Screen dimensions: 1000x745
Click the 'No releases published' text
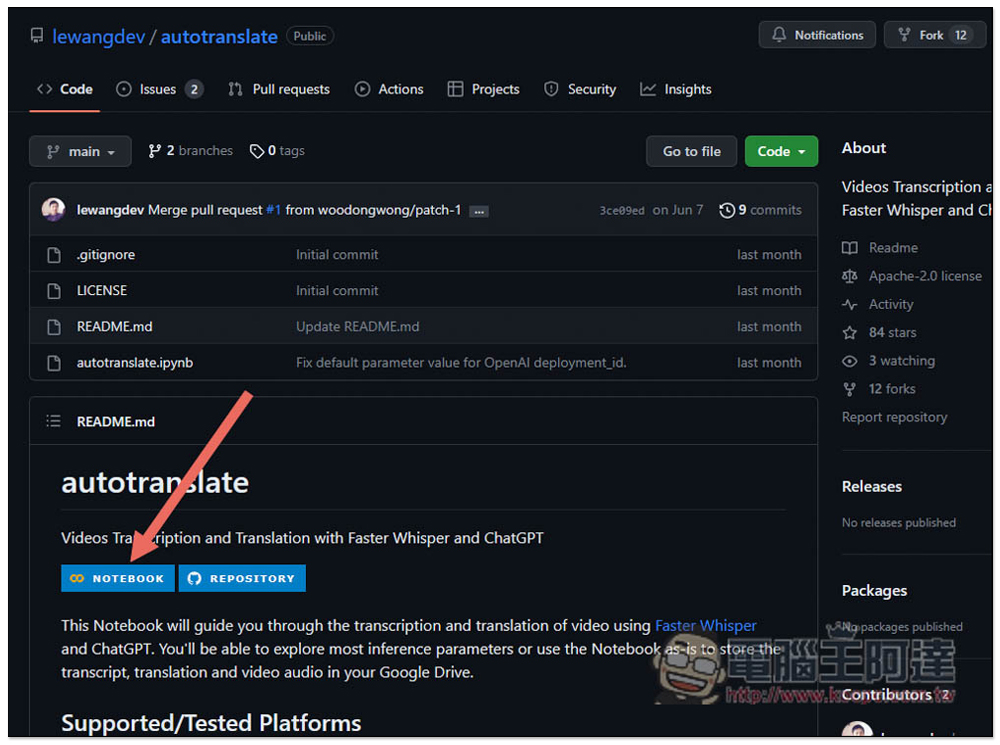[899, 522]
